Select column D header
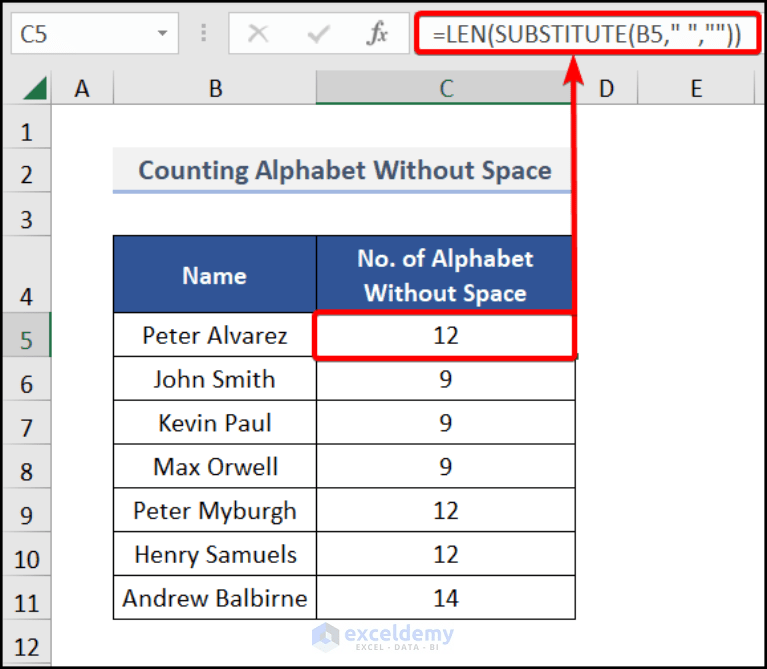Image resolution: width=767 pixels, height=669 pixels. [606, 89]
